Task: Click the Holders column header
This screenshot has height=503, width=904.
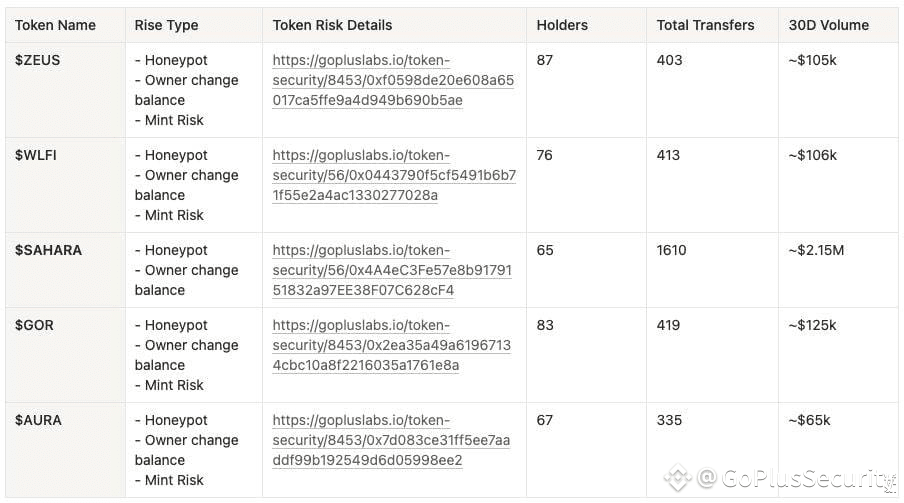Action: [562, 25]
